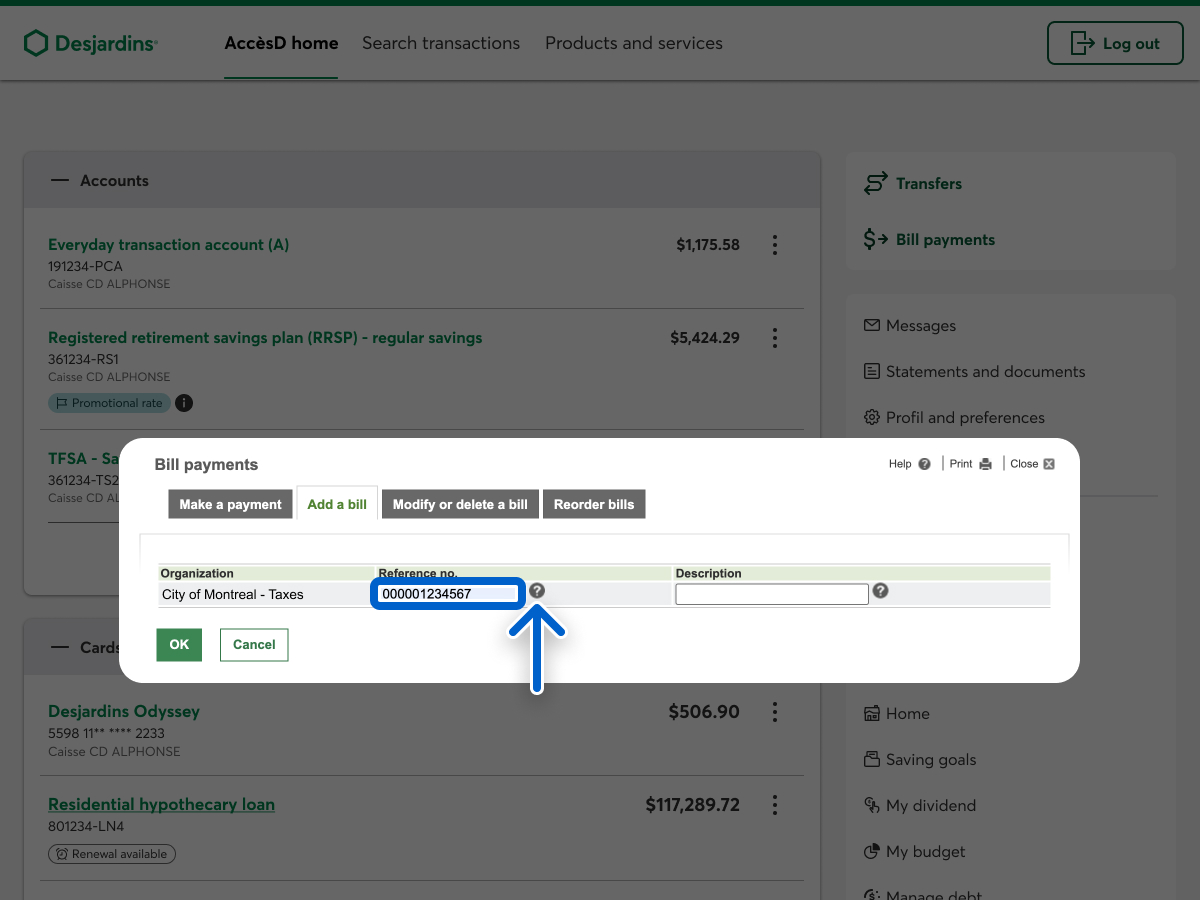Click the Desjardins logo

pyautogui.click(x=91, y=44)
